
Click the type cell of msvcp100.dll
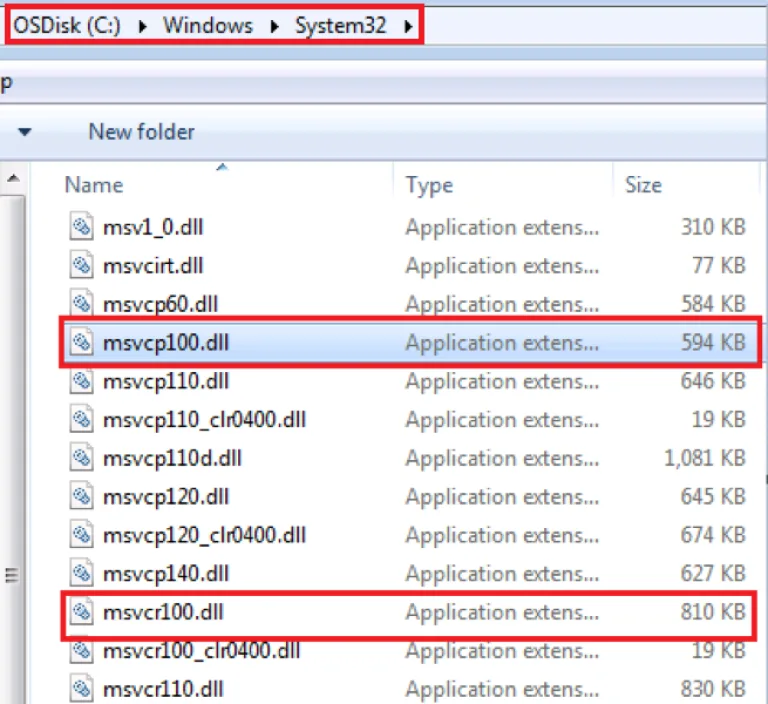502,343
